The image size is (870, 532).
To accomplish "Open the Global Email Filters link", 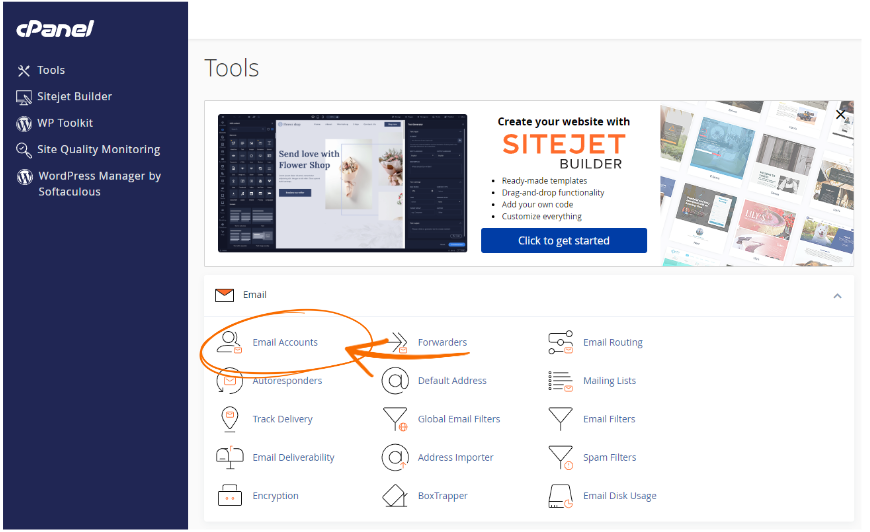I will [x=459, y=419].
